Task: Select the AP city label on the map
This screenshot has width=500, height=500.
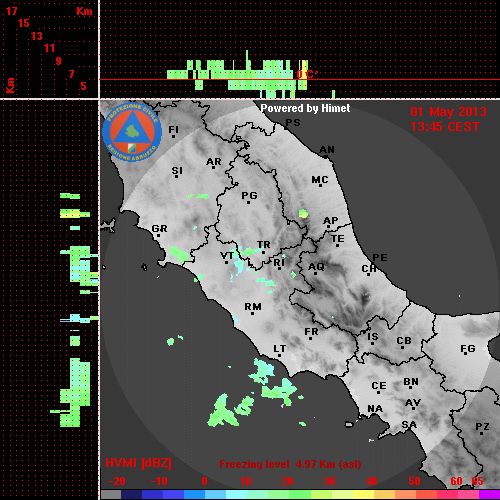Action: pos(331,221)
